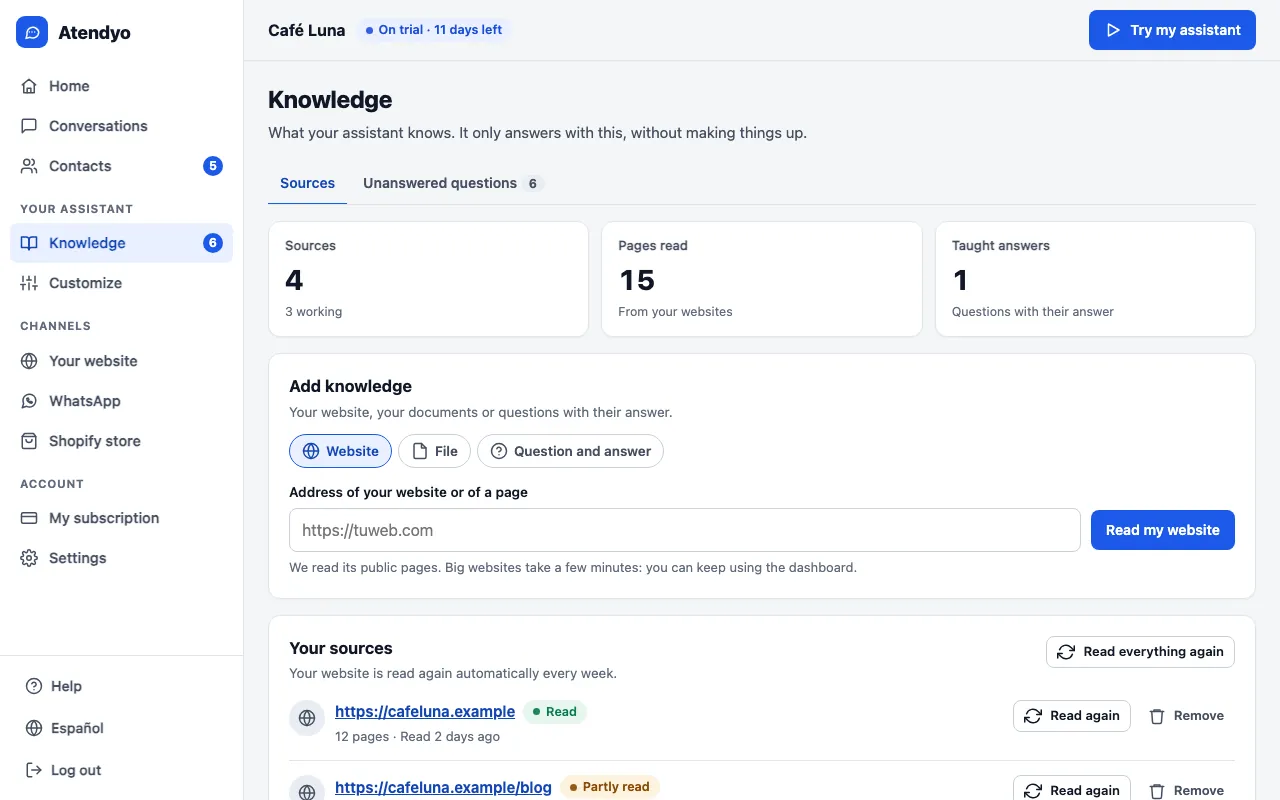
Task: Click Read everything again button
Action: point(1140,652)
